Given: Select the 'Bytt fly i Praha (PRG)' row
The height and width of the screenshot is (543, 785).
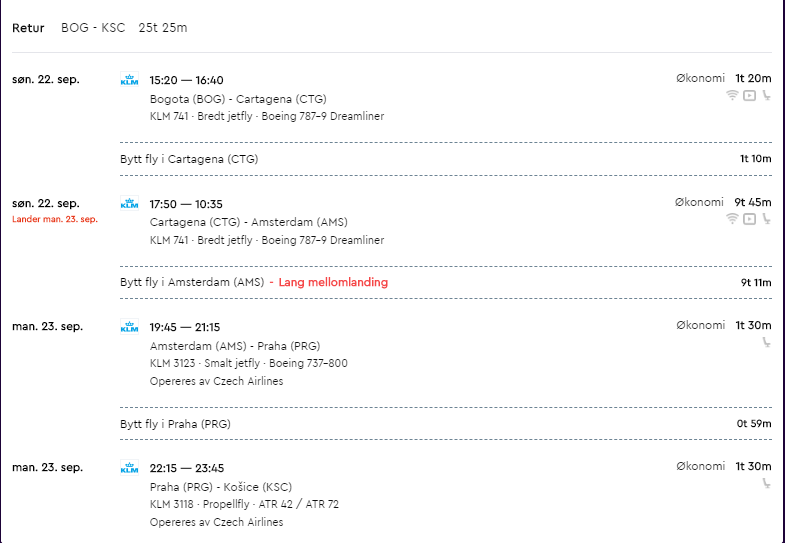Looking at the screenshot, I should [446, 424].
